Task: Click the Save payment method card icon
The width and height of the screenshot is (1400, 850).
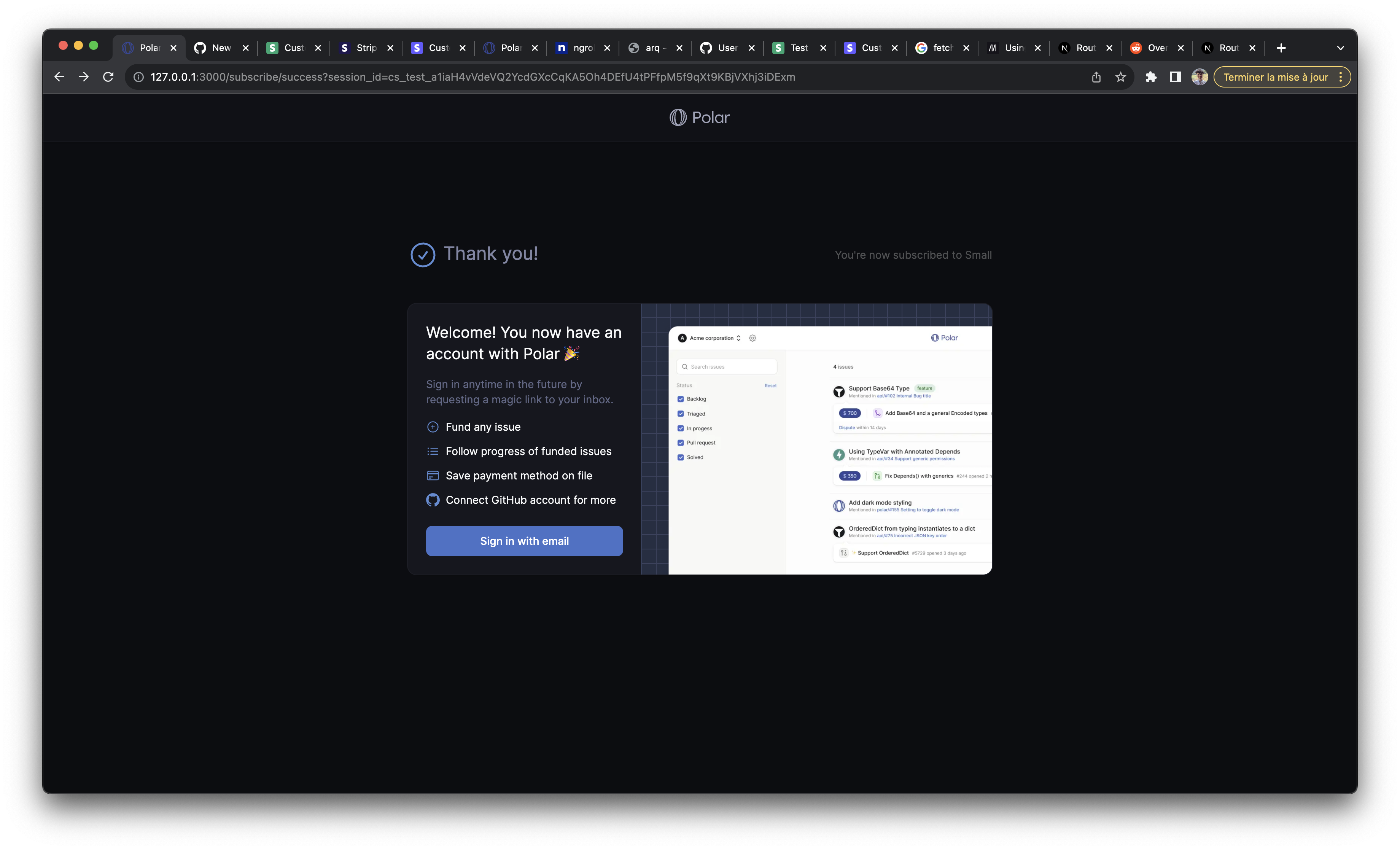Action: (x=433, y=476)
